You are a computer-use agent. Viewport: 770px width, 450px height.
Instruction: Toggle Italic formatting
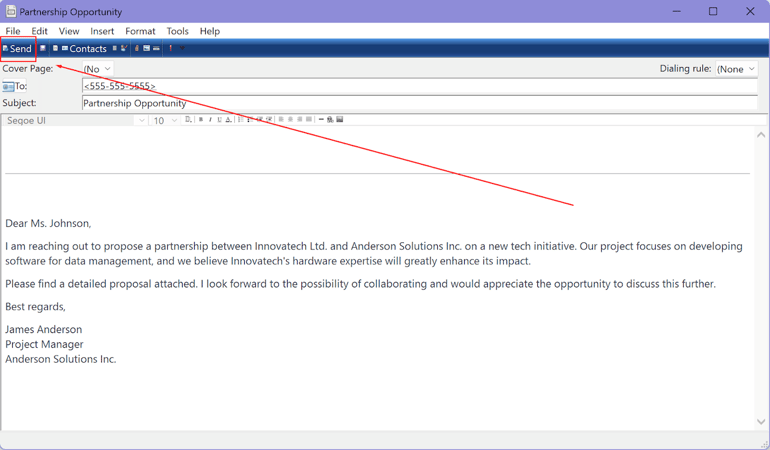tap(210, 120)
